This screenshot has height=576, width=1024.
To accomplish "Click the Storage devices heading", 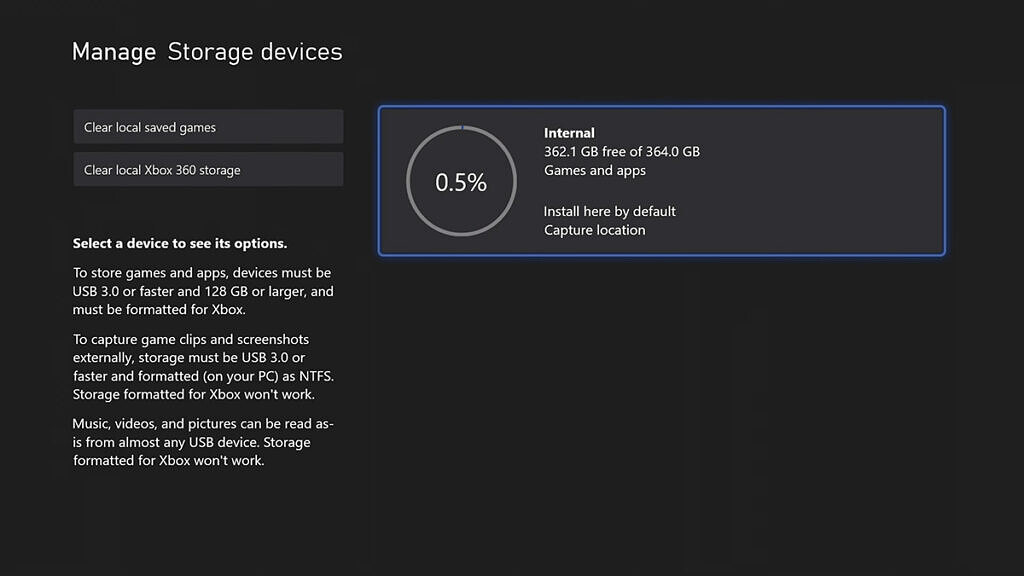I will pos(255,52).
